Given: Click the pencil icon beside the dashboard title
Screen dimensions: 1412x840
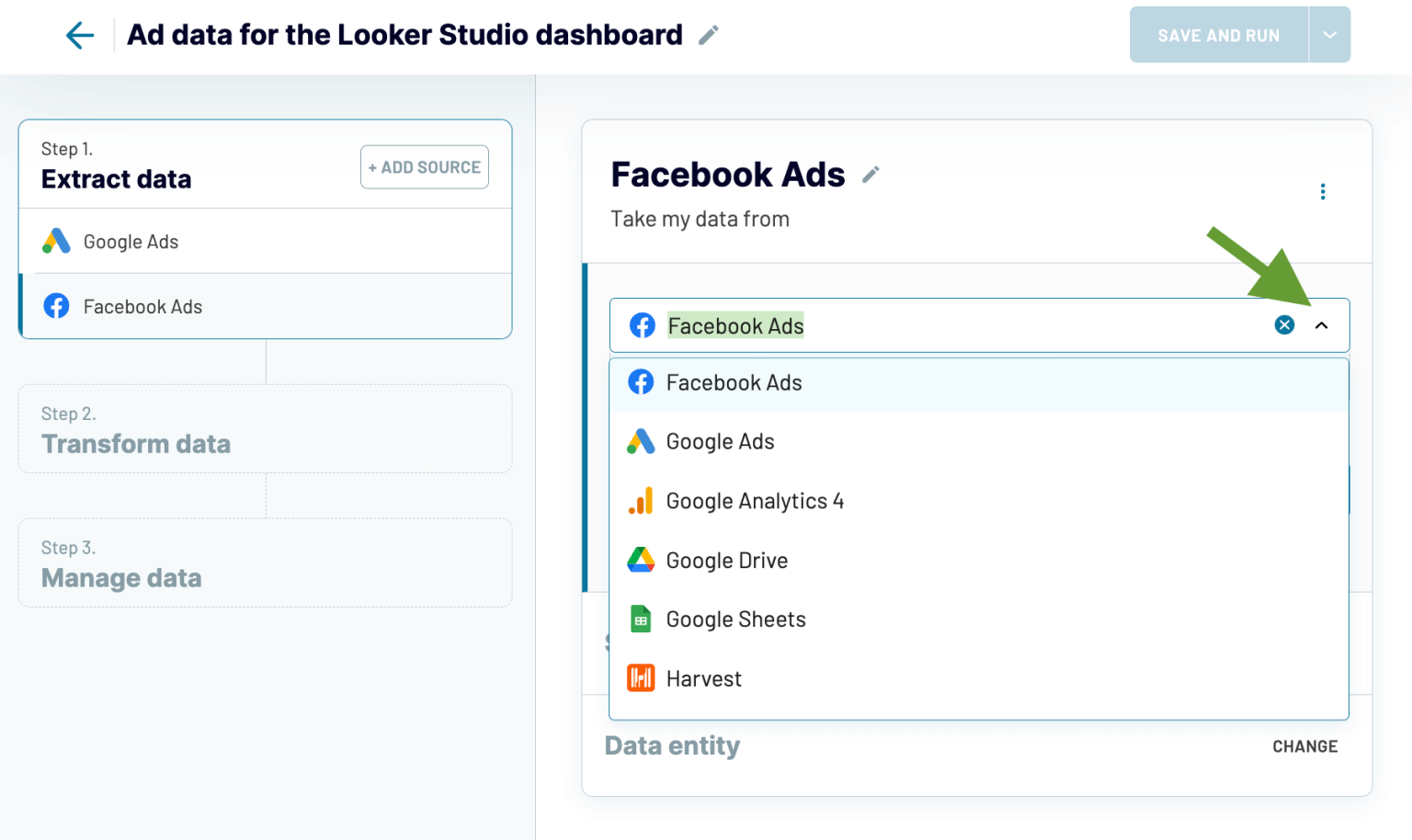Looking at the screenshot, I should [x=708, y=33].
